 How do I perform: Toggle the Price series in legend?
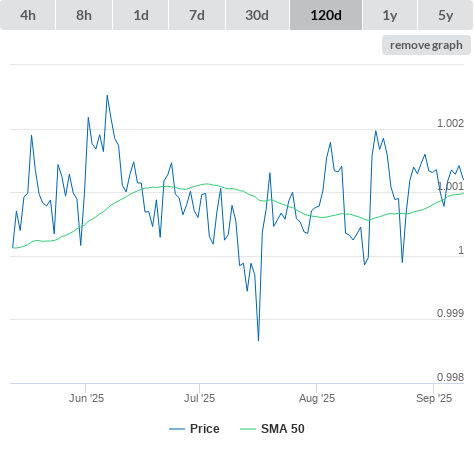(204, 429)
